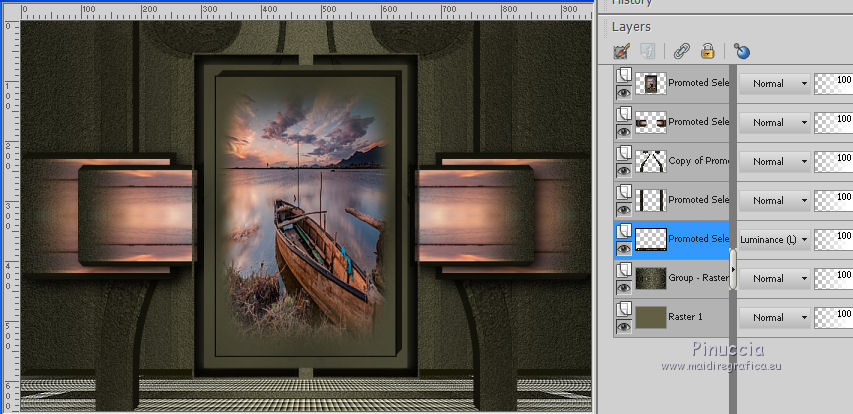Click layer type icon of Raster 1 layer
The image size is (853, 414).
click(624, 309)
